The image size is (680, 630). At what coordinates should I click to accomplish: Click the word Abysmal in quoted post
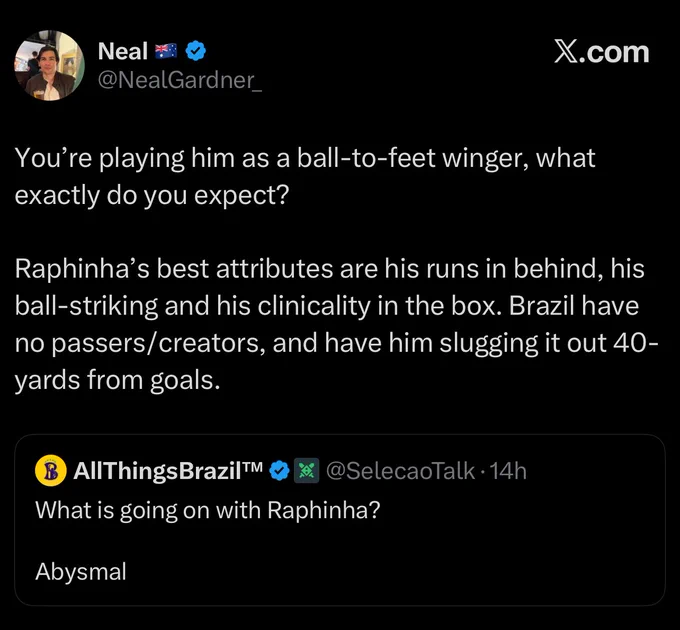81,571
